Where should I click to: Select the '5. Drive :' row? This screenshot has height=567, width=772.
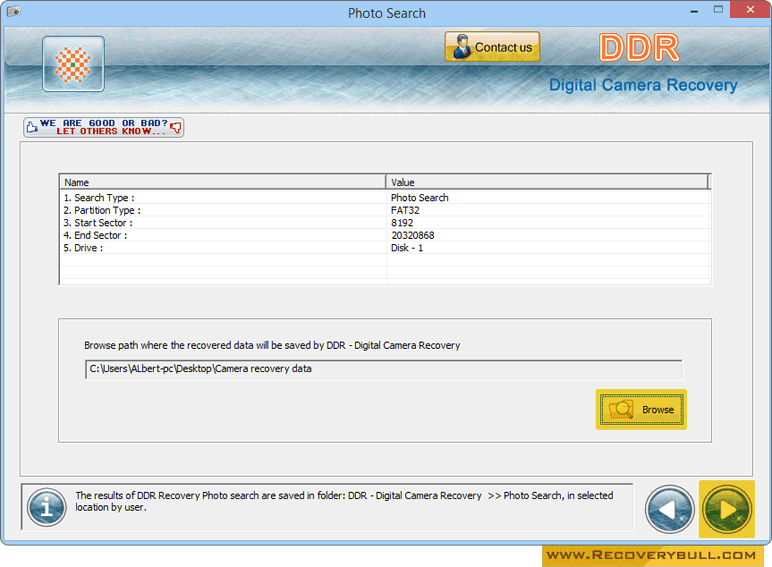(385, 248)
